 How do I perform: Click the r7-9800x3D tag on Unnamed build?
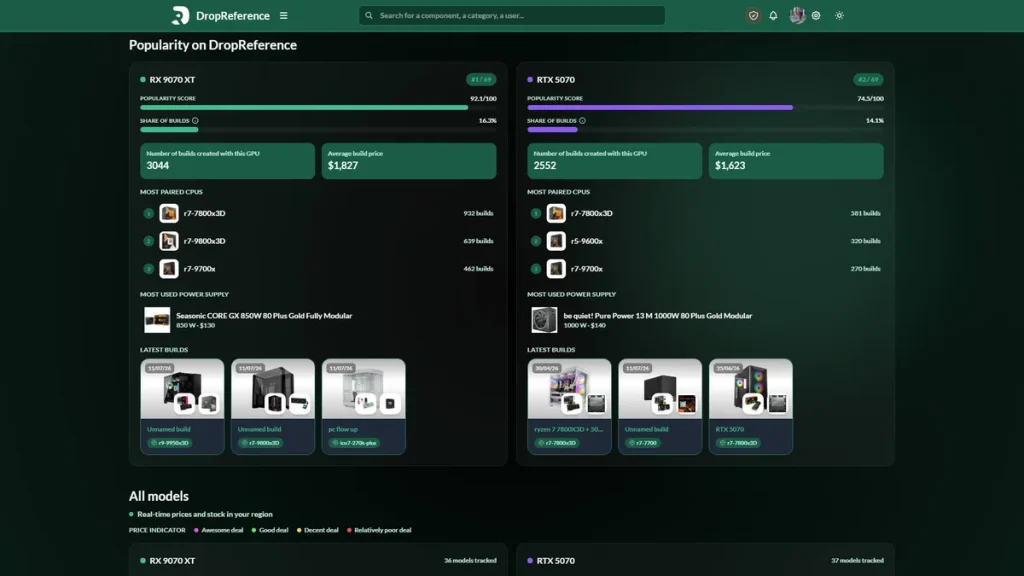point(260,443)
